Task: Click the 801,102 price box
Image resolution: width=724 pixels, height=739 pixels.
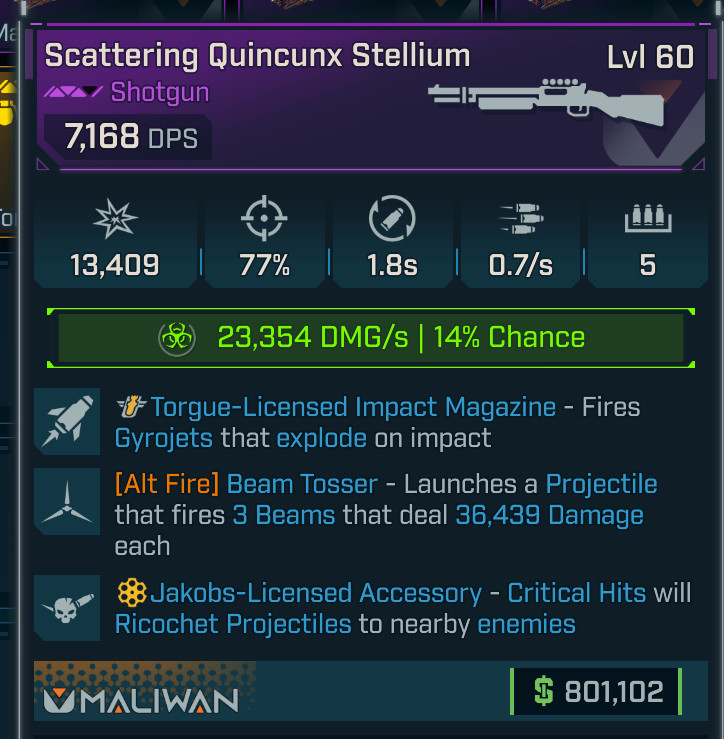Action: click(596, 691)
